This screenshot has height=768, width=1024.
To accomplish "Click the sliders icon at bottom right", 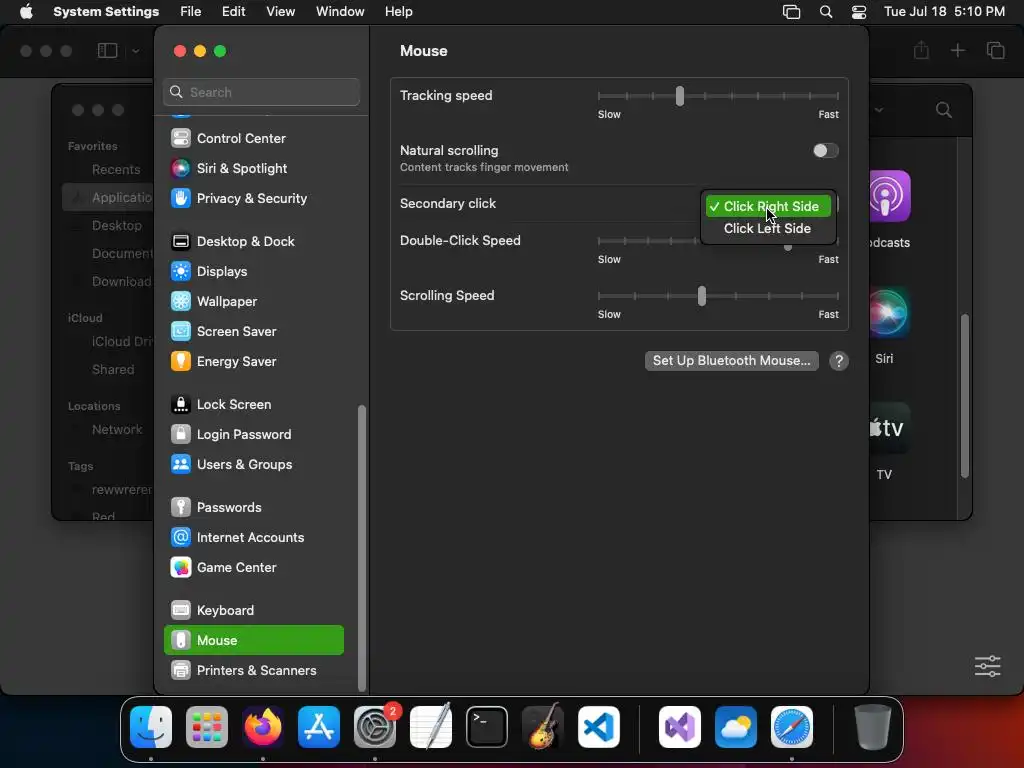I will coord(987,666).
